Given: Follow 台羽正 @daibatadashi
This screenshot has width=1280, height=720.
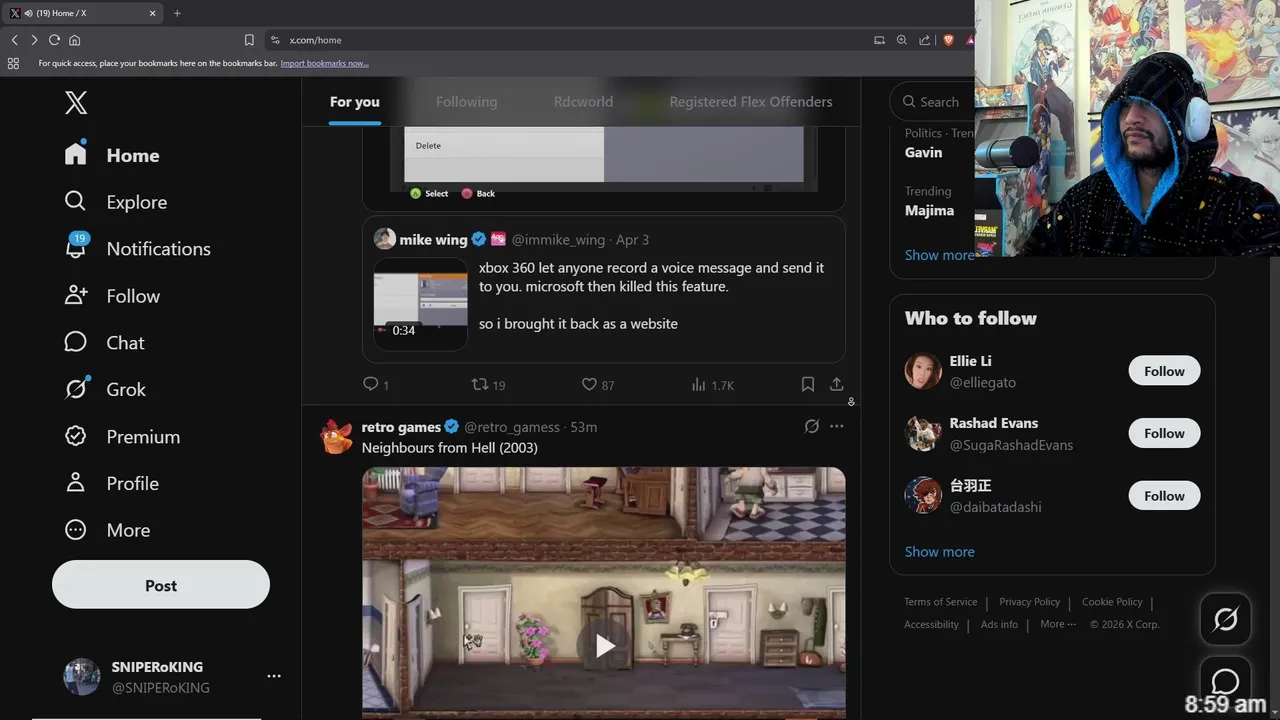Looking at the screenshot, I should pyautogui.click(x=1164, y=496).
